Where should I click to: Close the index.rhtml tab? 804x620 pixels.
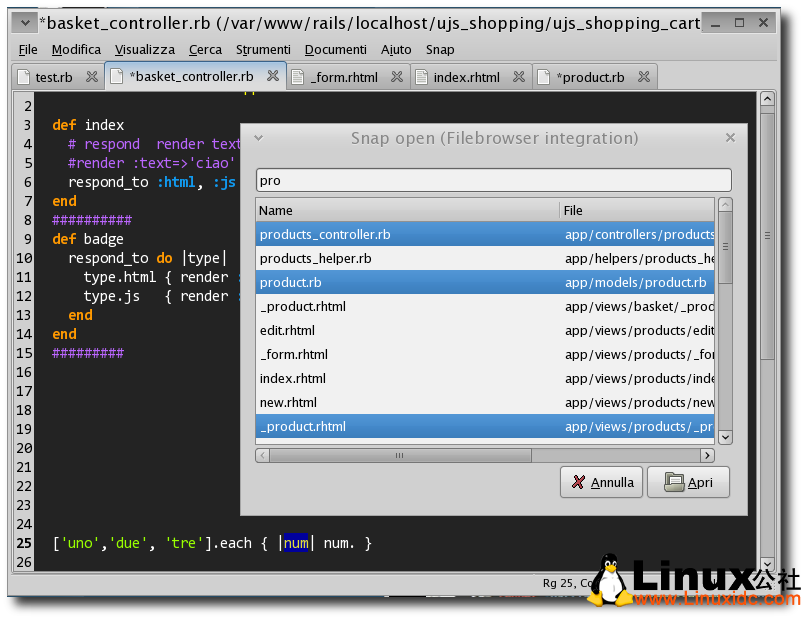pos(519,77)
